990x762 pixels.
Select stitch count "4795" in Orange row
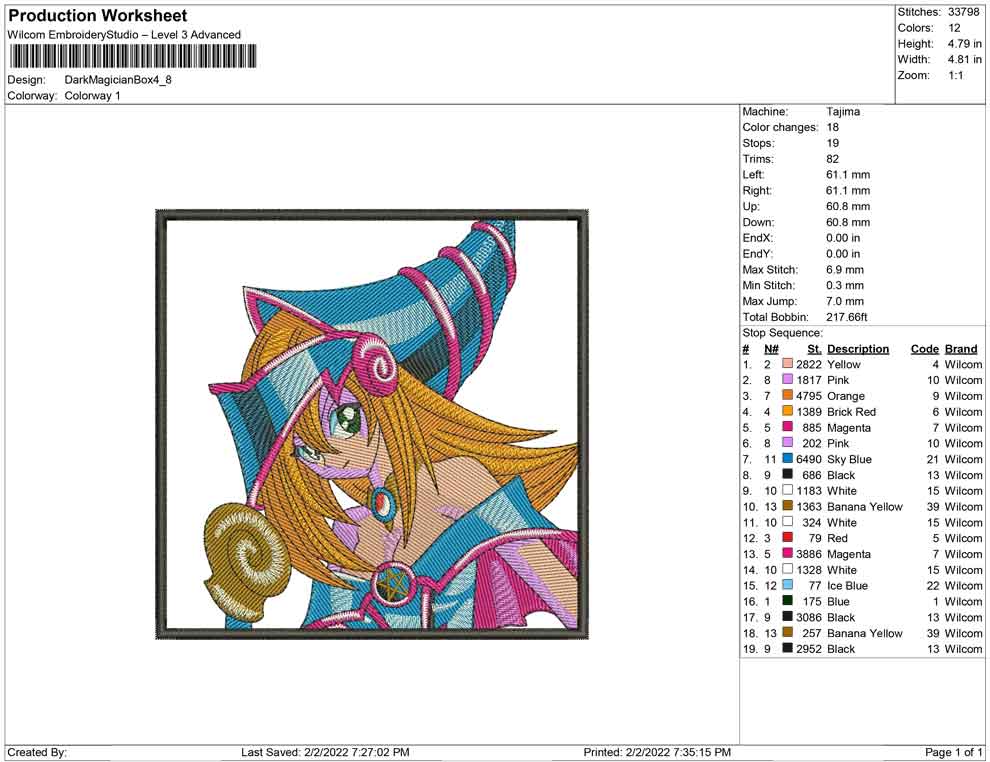click(x=809, y=396)
